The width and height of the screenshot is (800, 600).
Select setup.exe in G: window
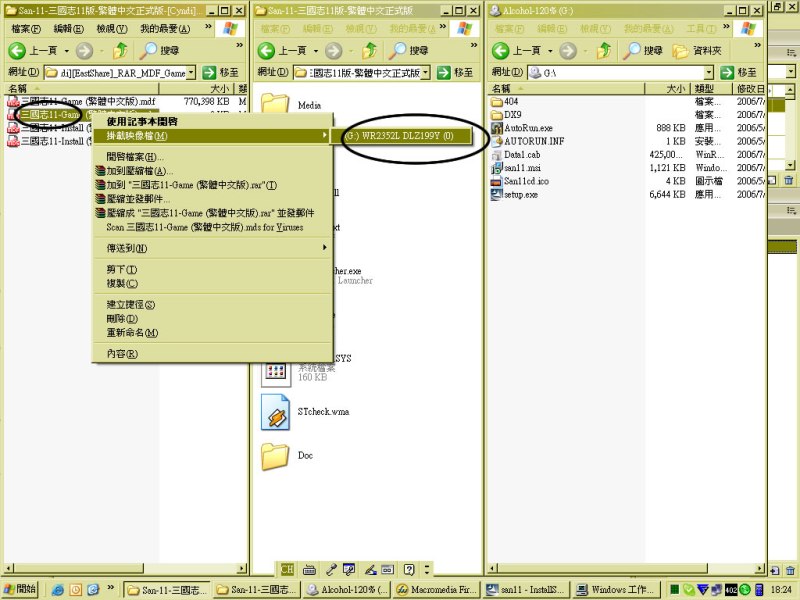tap(514, 194)
